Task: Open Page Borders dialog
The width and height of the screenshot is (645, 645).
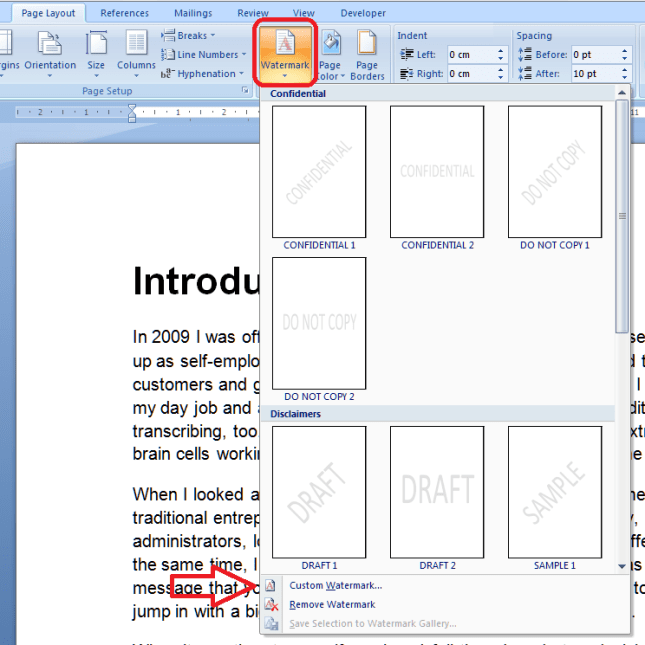Action: pos(367,52)
